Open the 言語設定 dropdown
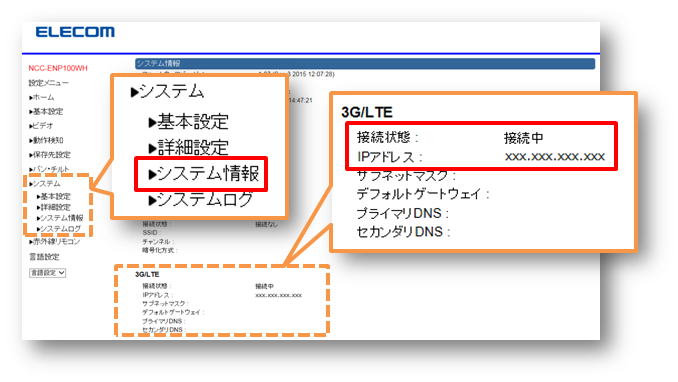 (48, 273)
